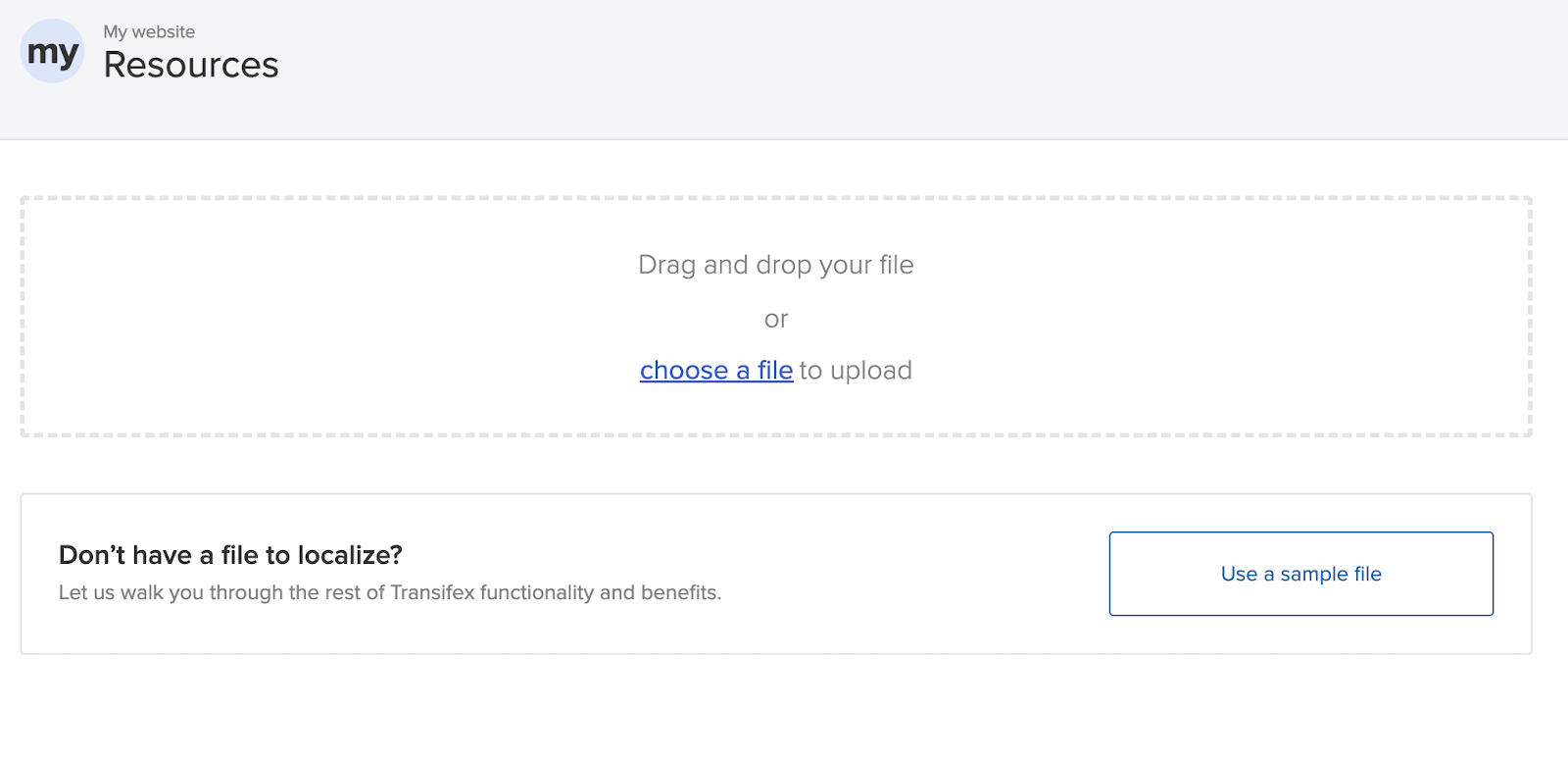Click the "to upload" text beside the link
Screen dimensions: 1568x758
point(856,371)
